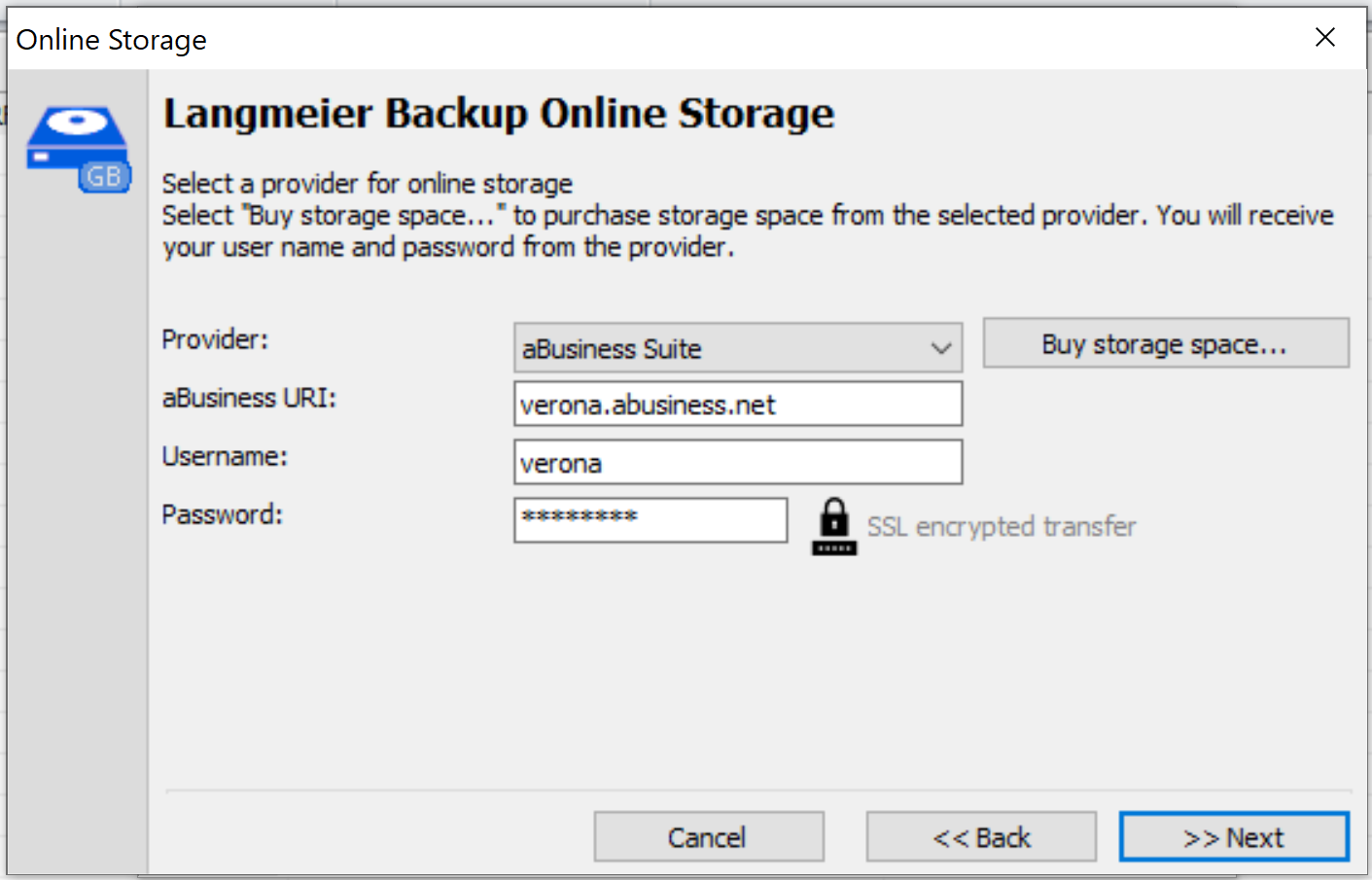Viewport: 1372px width, 880px height.
Task: Open the Provider dropdown arrow
Action: [940, 348]
